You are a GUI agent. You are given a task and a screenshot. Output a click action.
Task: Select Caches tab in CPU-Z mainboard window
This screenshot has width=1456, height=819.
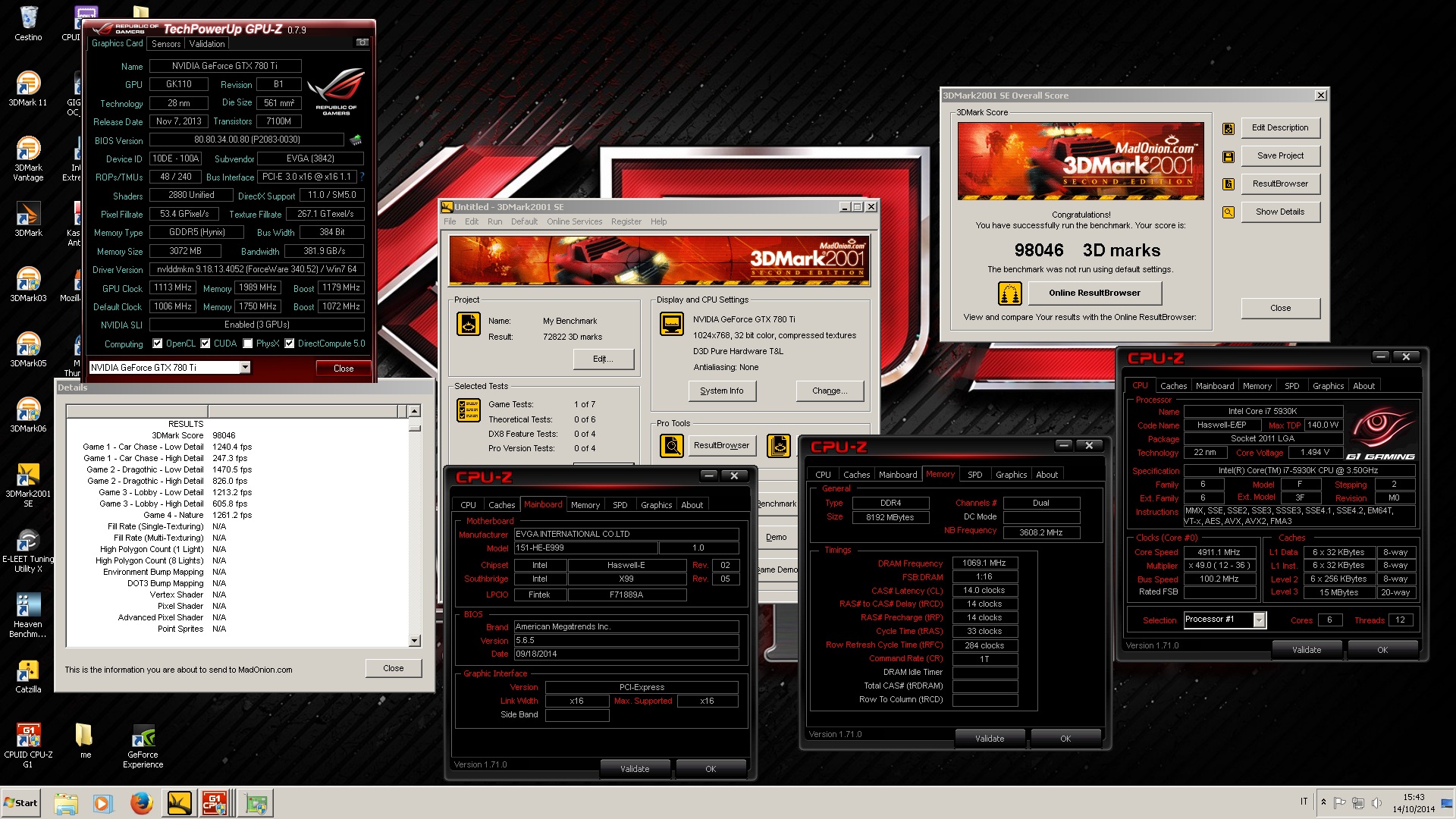[x=501, y=505]
